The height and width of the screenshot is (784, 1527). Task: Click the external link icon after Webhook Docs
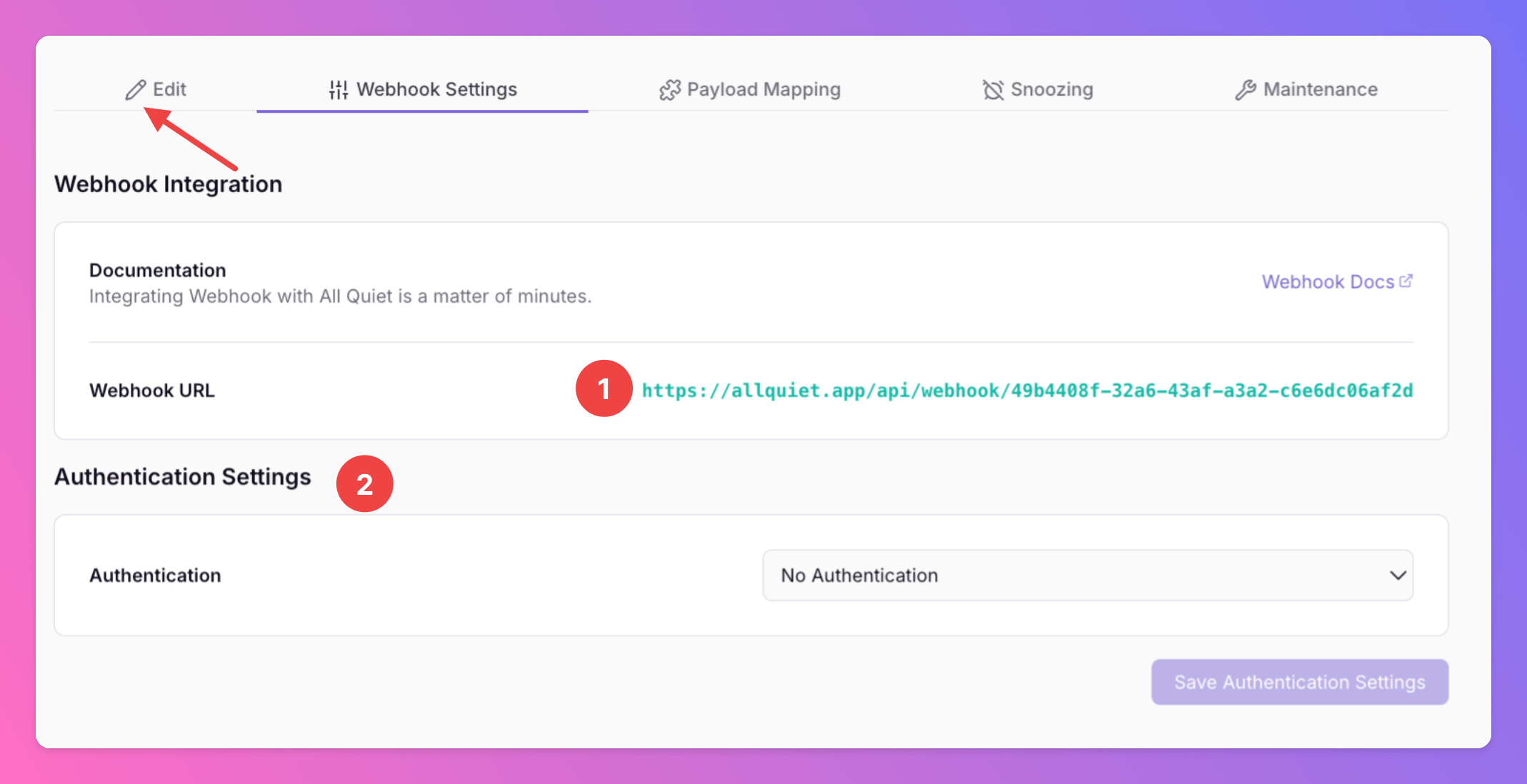point(1406,281)
